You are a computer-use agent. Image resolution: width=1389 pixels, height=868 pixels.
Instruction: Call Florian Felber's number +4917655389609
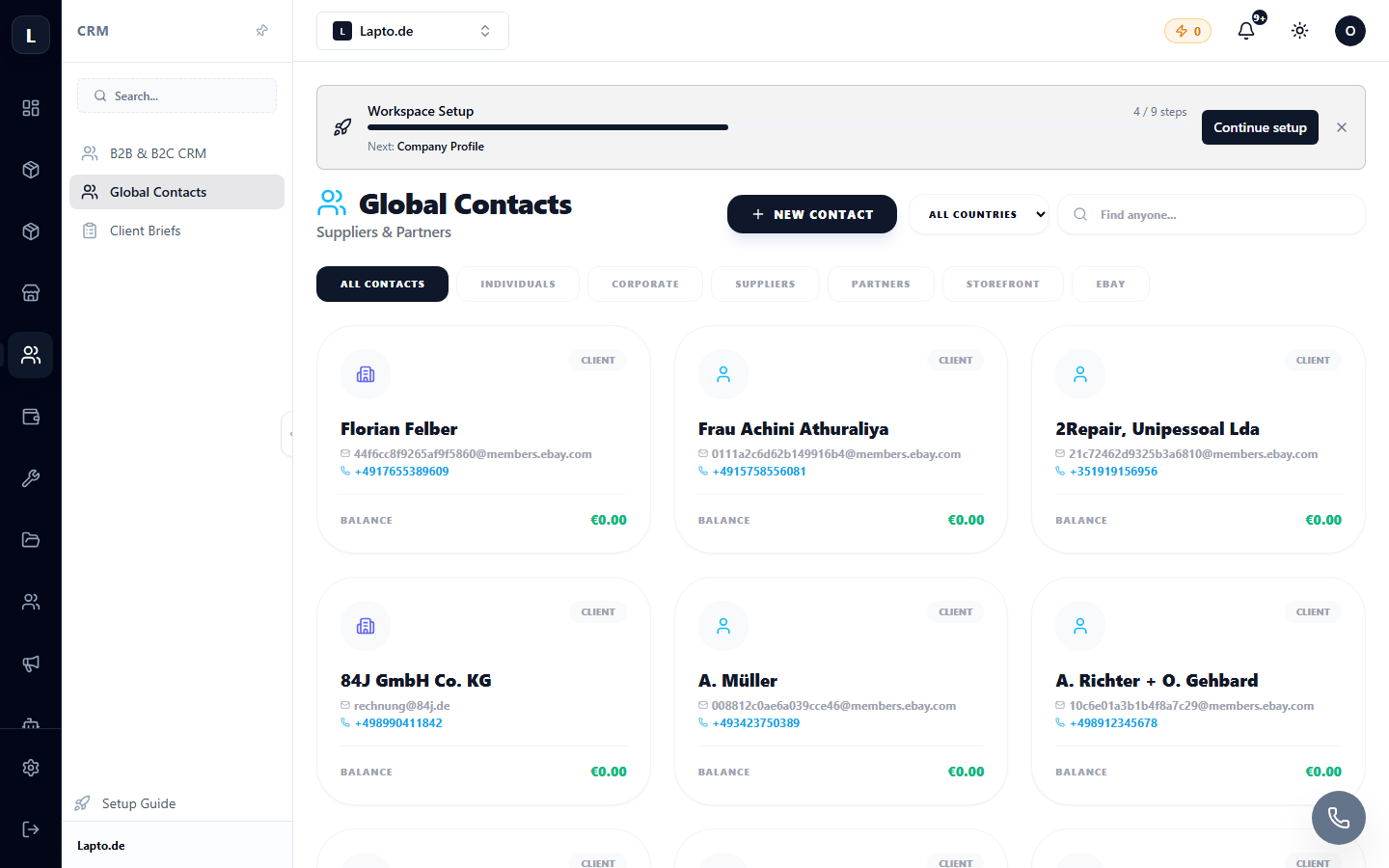[401, 472]
